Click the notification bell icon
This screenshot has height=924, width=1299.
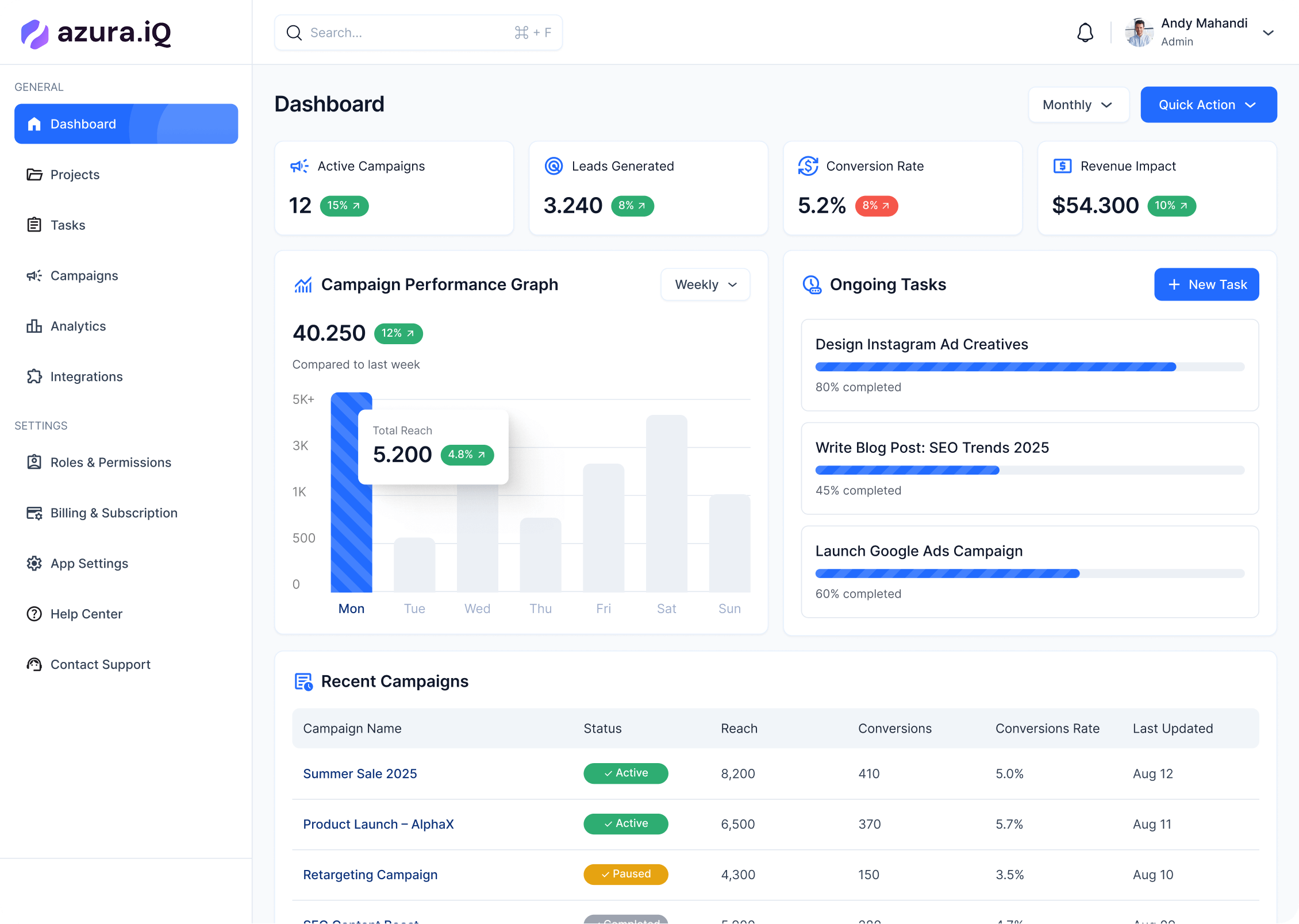pos(1085,33)
